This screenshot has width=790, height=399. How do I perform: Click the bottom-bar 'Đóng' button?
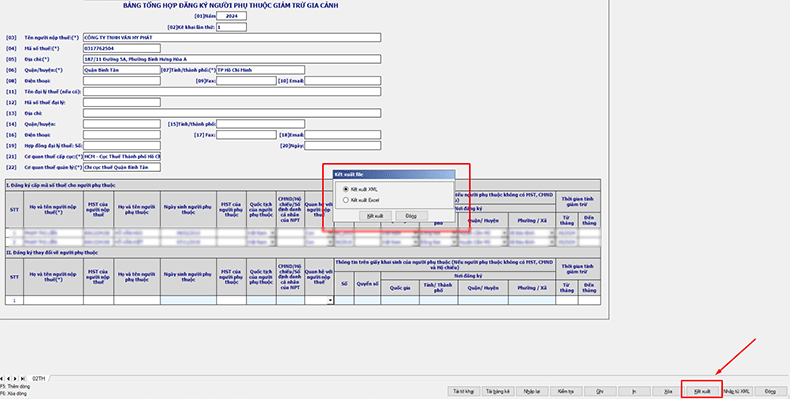(x=770, y=391)
